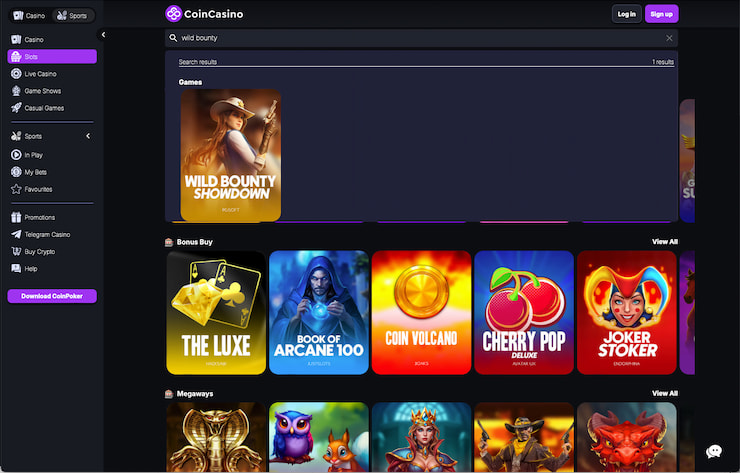Open the owl and squirrel Megaways game
This screenshot has width=740, height=473.
[x=319, y=437]
